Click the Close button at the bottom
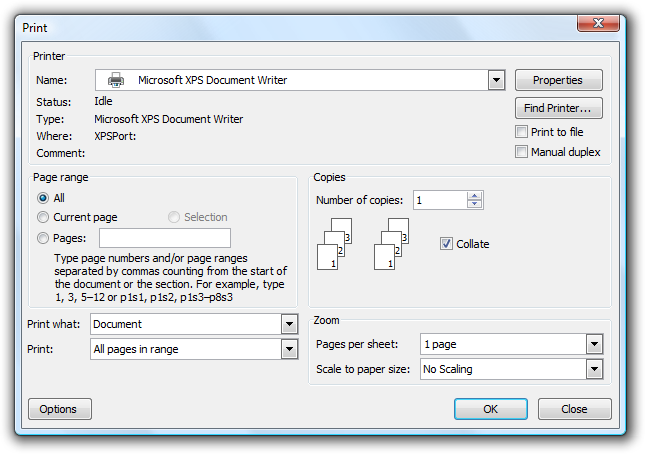The height and width of the screenshot is (454, 645). (575, 409)
